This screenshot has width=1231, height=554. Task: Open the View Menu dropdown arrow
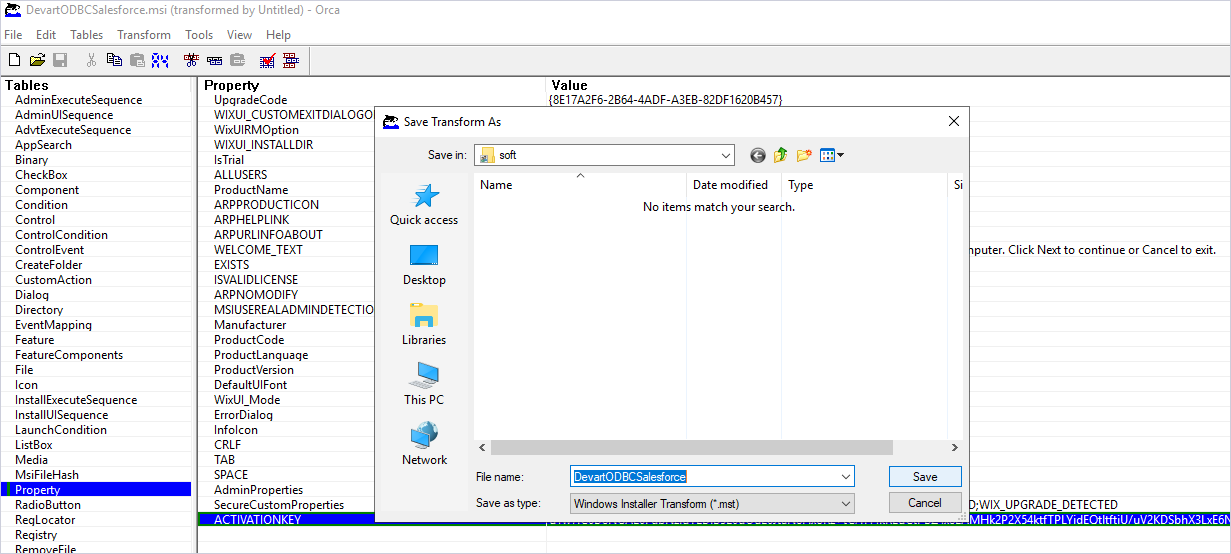tap(840, 155)
